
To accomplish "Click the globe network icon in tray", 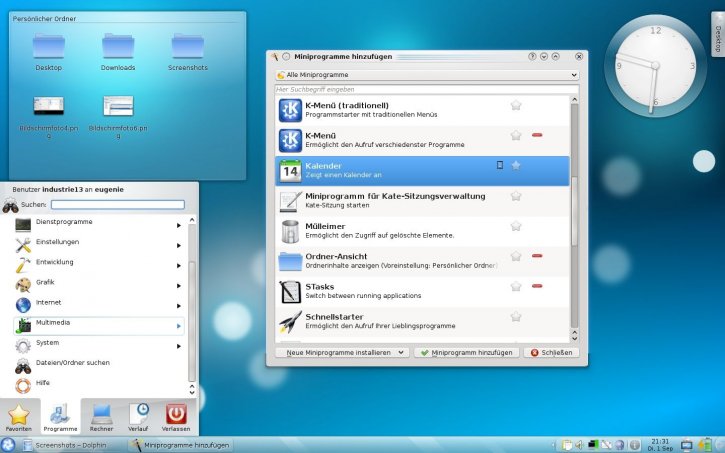I will [620, 445].
